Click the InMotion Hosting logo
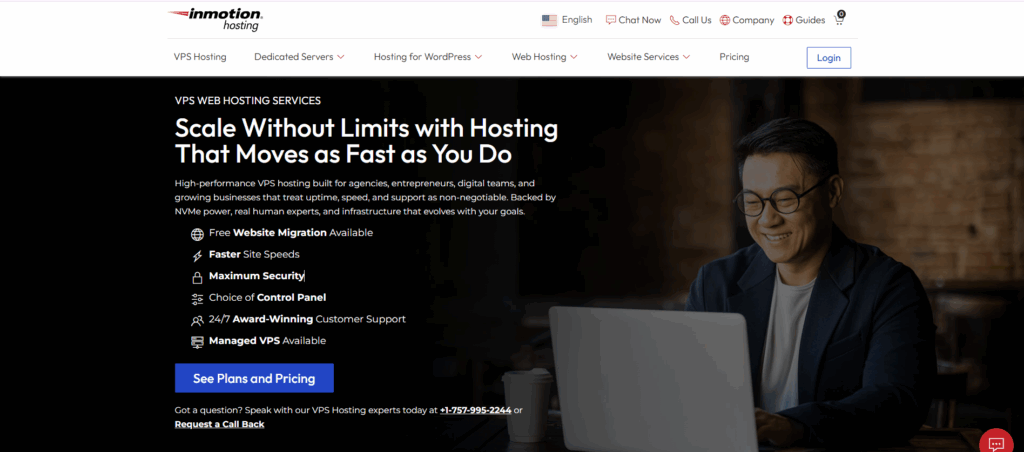1024x452 pixels. pyautogui.click(x=215, y=20)
